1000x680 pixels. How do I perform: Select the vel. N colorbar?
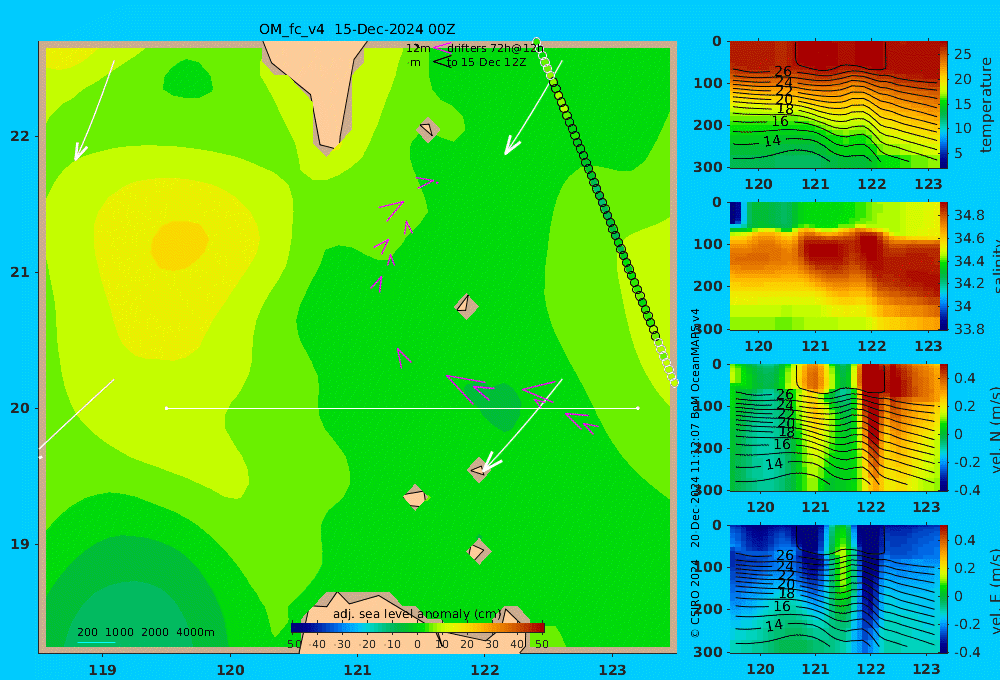(944, 427)
